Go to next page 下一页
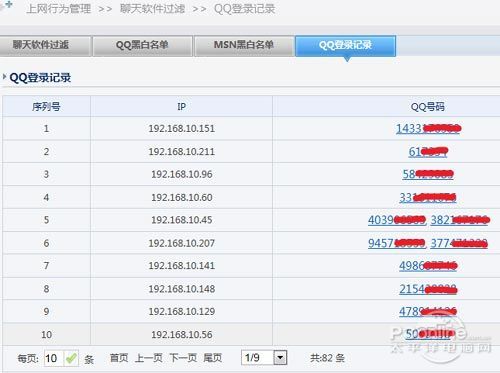Image resolution: width=500 pixels, height=373 pixels. tap(183, 358)
